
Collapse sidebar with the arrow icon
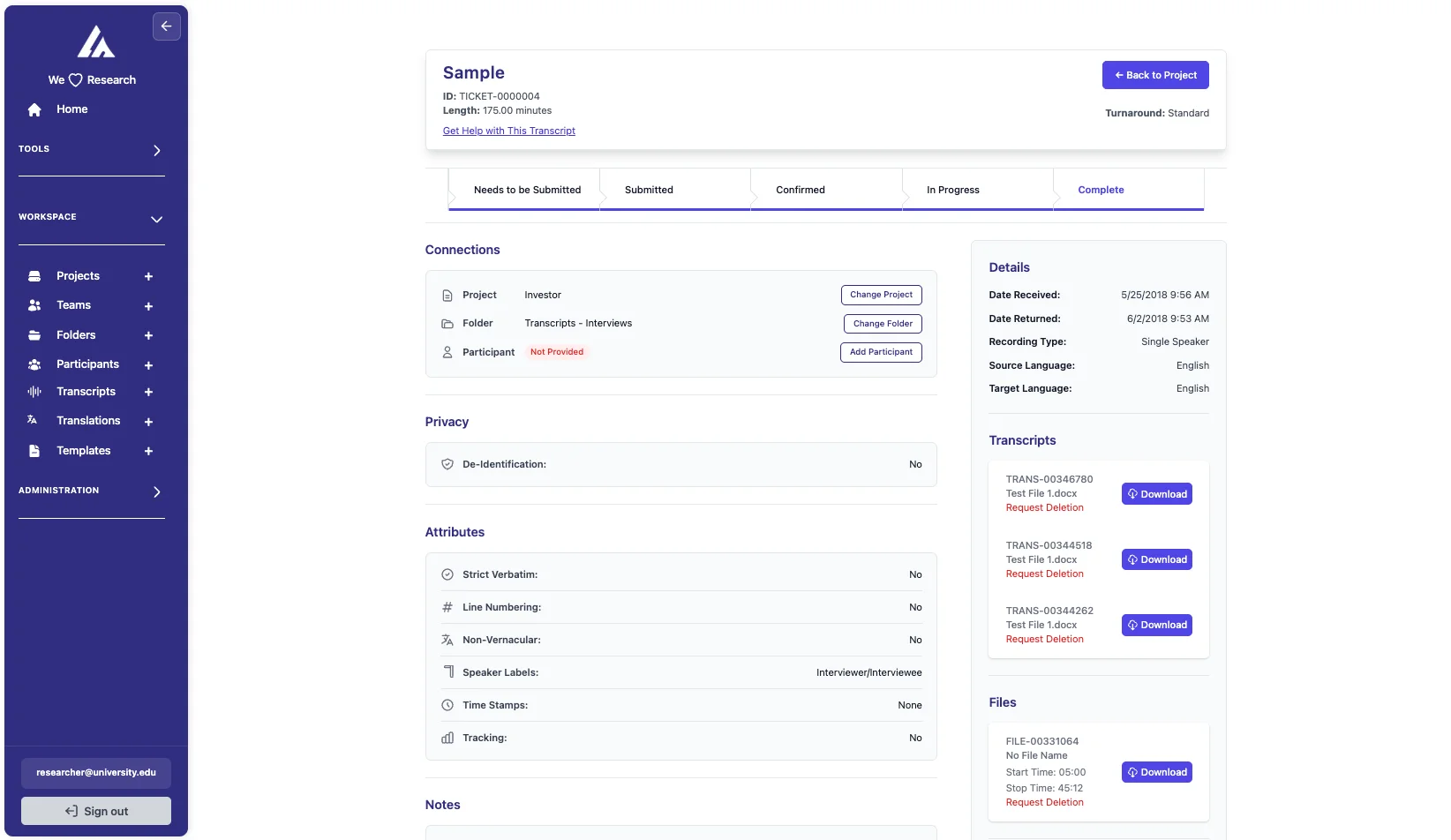pyautogui.click(x=167, y=26)
